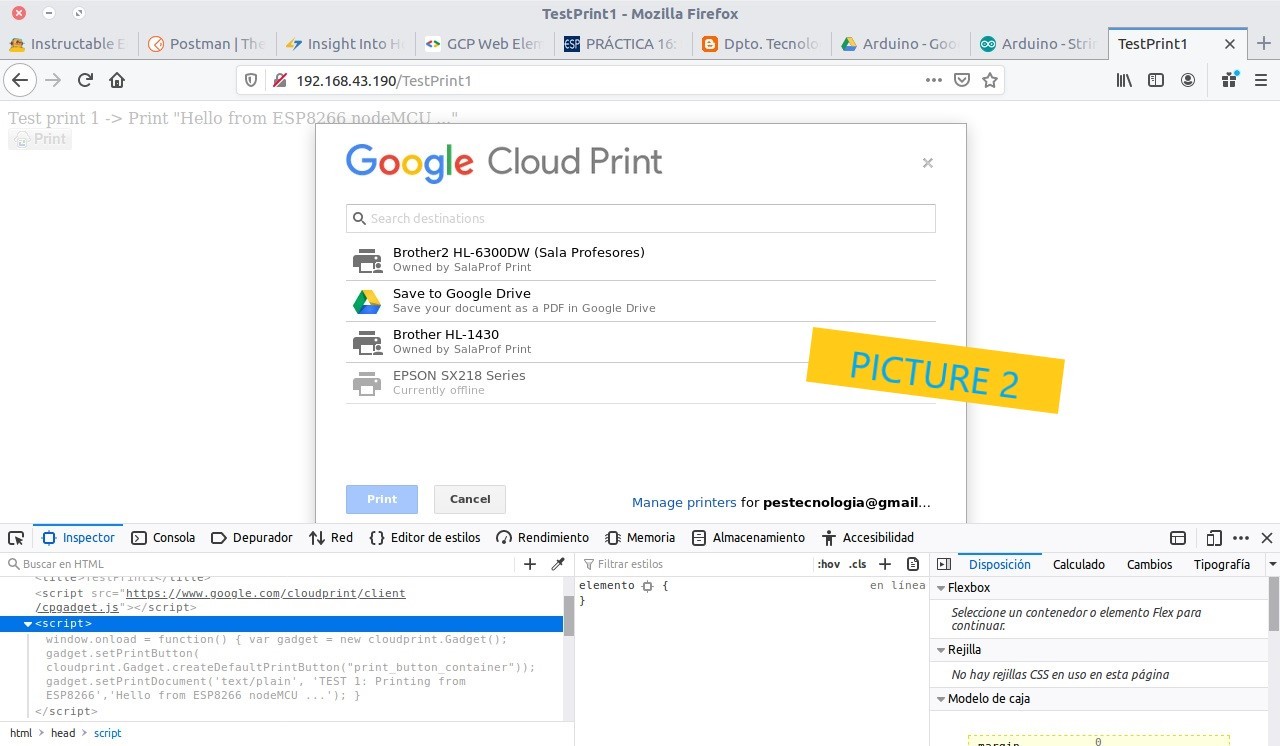Switch to the Consola tab
1280x746 pixels.
pyautogui.click(x=163, y=538)
